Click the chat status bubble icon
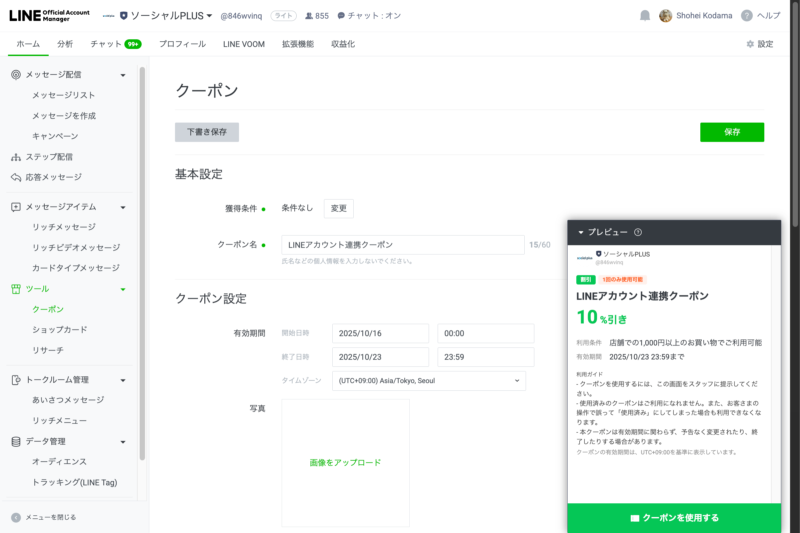The image size is (800, 533). [341, 16]
